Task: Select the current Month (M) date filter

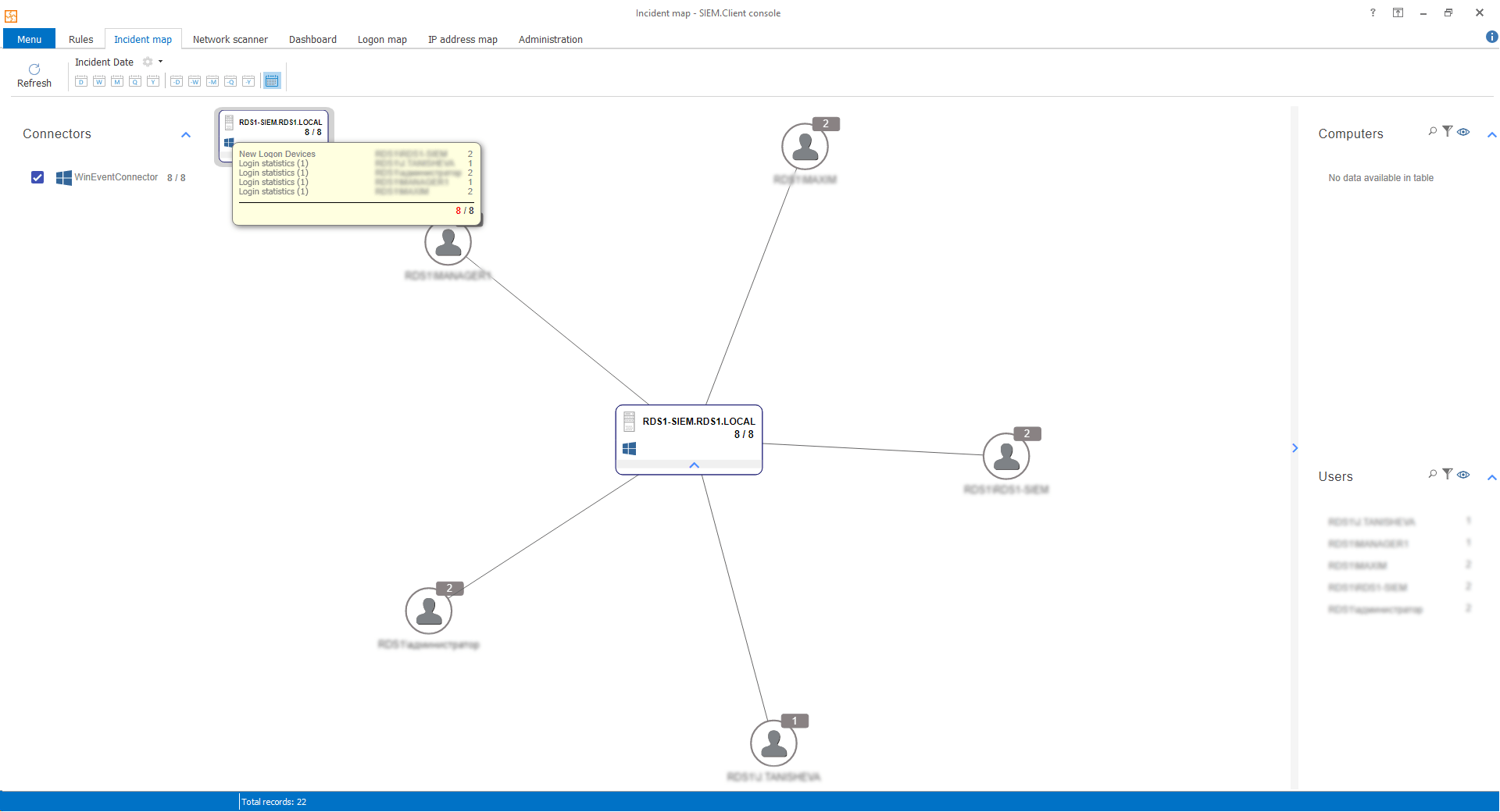Action: (x=117, y=81)
